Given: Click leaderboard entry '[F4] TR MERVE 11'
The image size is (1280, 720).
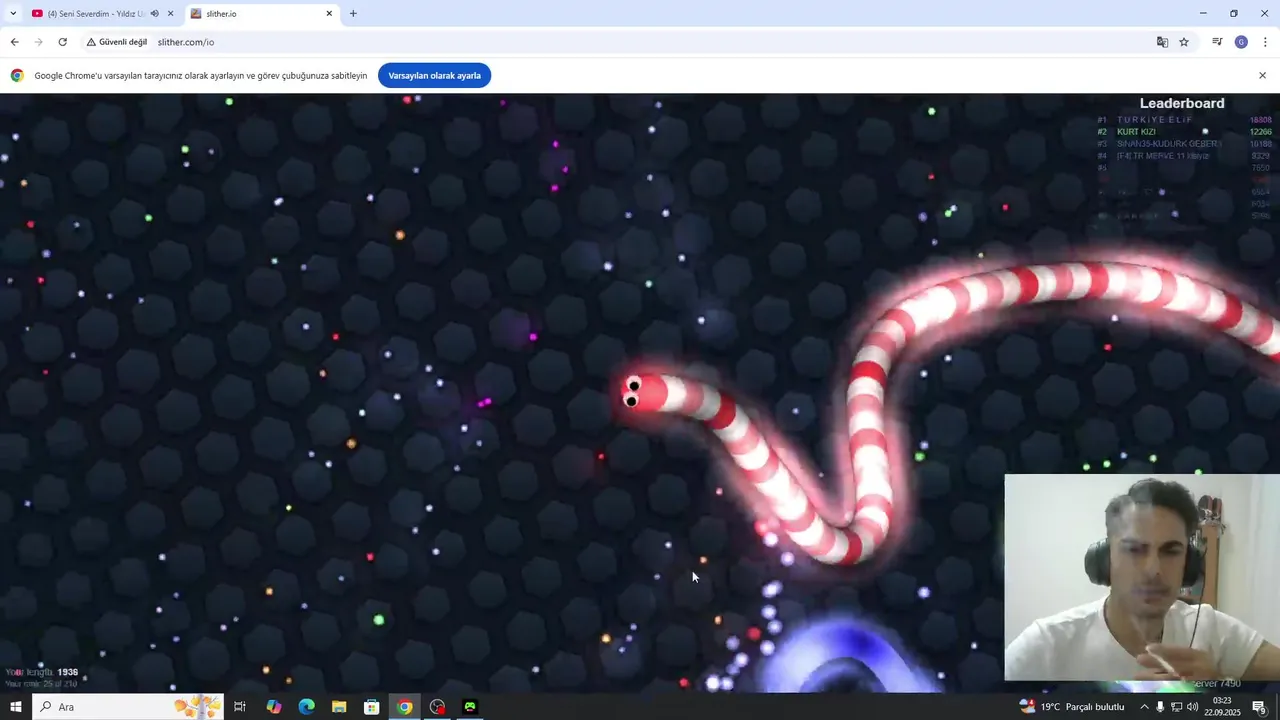Looking at the screenshot, I should (1163, 156).
